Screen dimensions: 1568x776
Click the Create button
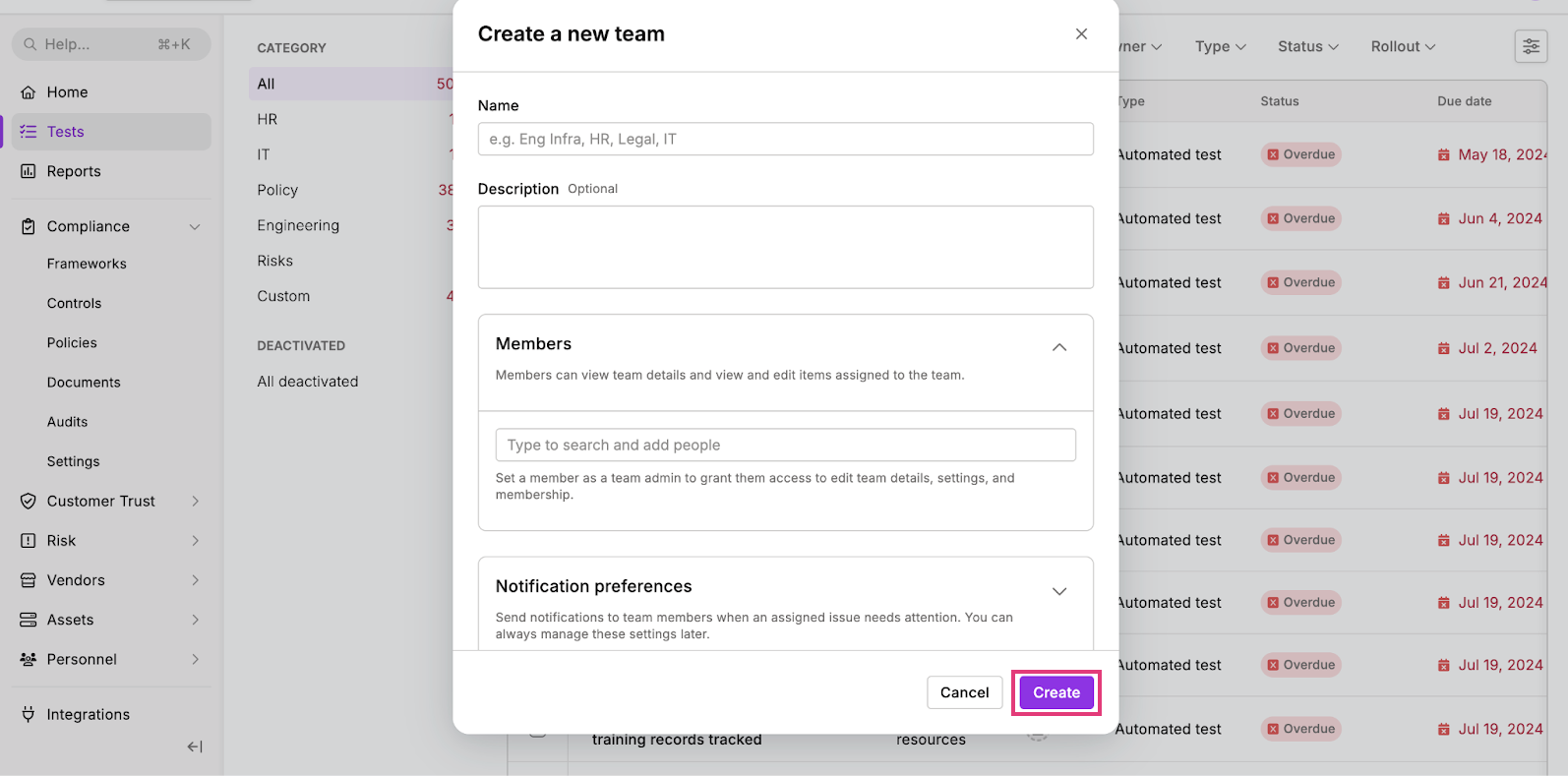(x=1056, y=692)
